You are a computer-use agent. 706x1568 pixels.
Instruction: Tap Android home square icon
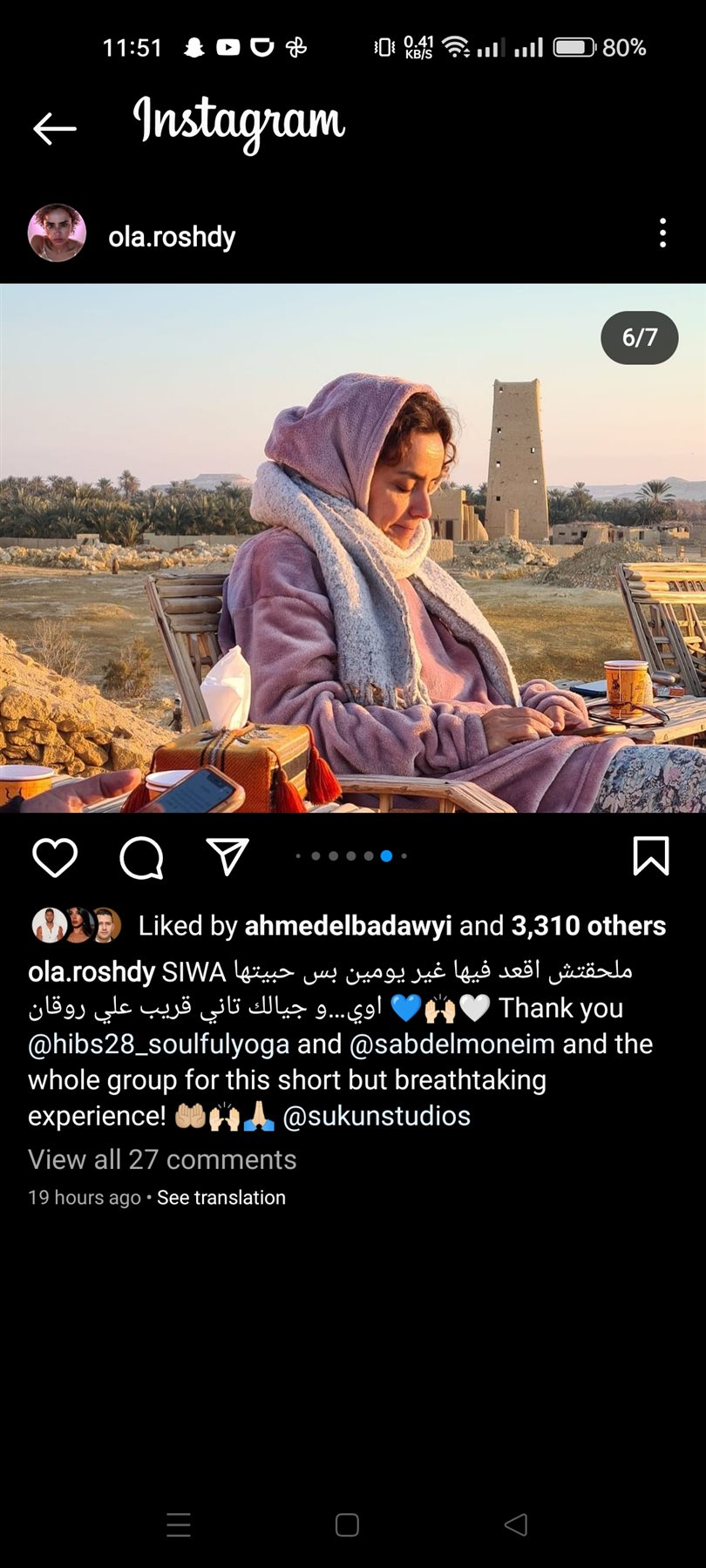347,1524
